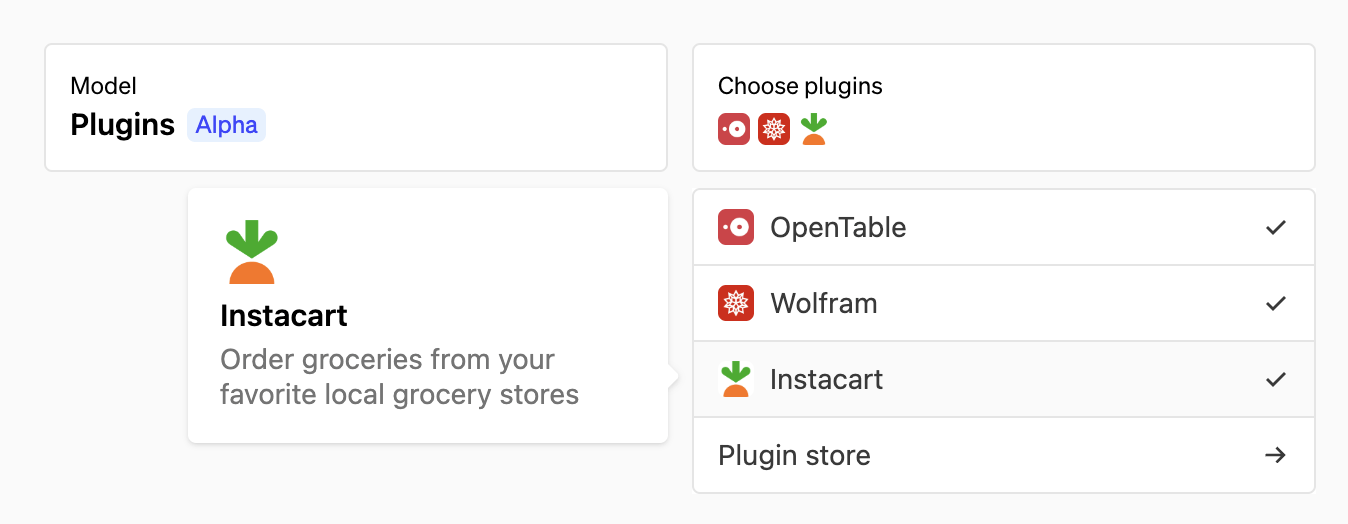Uncheck the Wolfram plugin checkmark
This screenshot has width=1348, height=524.
(x=1275, y=303)
